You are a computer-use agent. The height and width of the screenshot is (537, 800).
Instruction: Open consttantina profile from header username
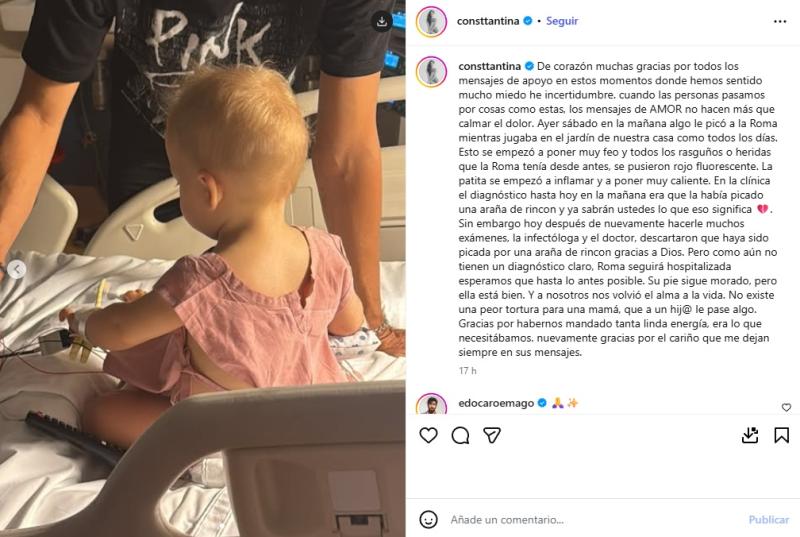tap(488, 21)
